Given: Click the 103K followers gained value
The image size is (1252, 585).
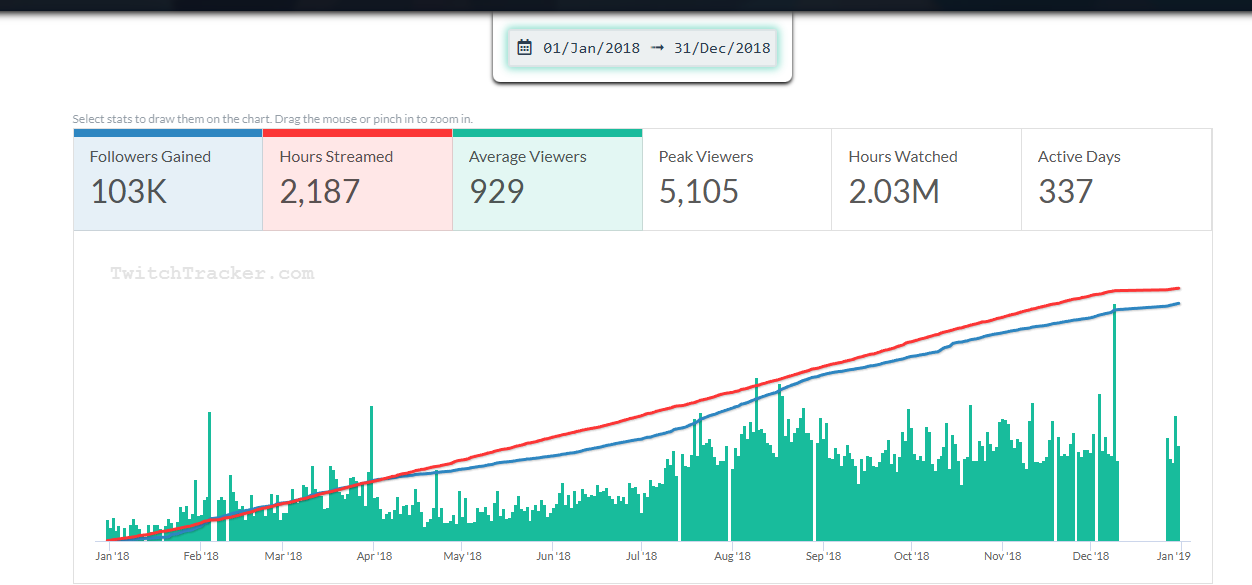Looking at the screenshot, I should [x=129, y=191].
